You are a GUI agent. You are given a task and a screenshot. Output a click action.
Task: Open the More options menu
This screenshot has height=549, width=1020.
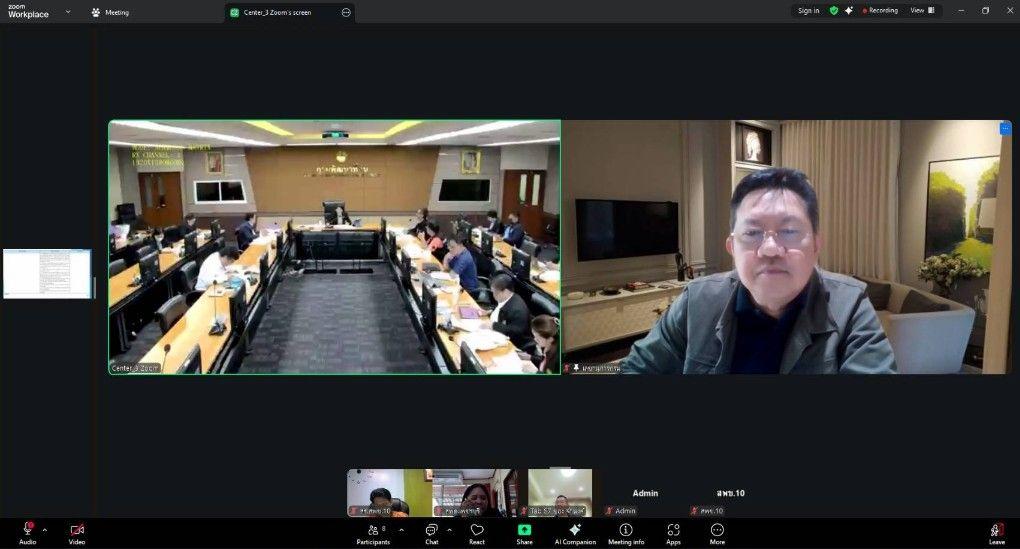(717, 531)
